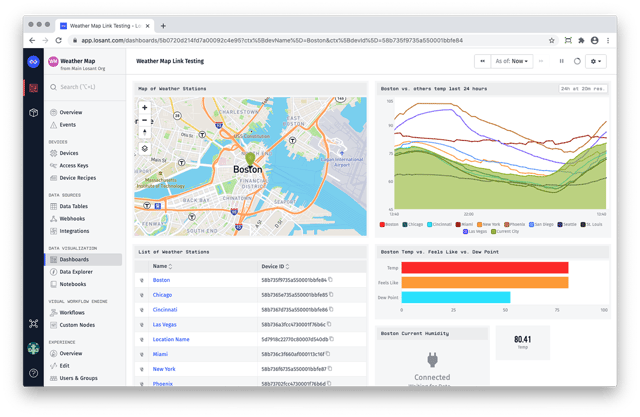Open Access Keys in the sidebar
This screenshot has height=417, width=640.
tap(73, 165)
